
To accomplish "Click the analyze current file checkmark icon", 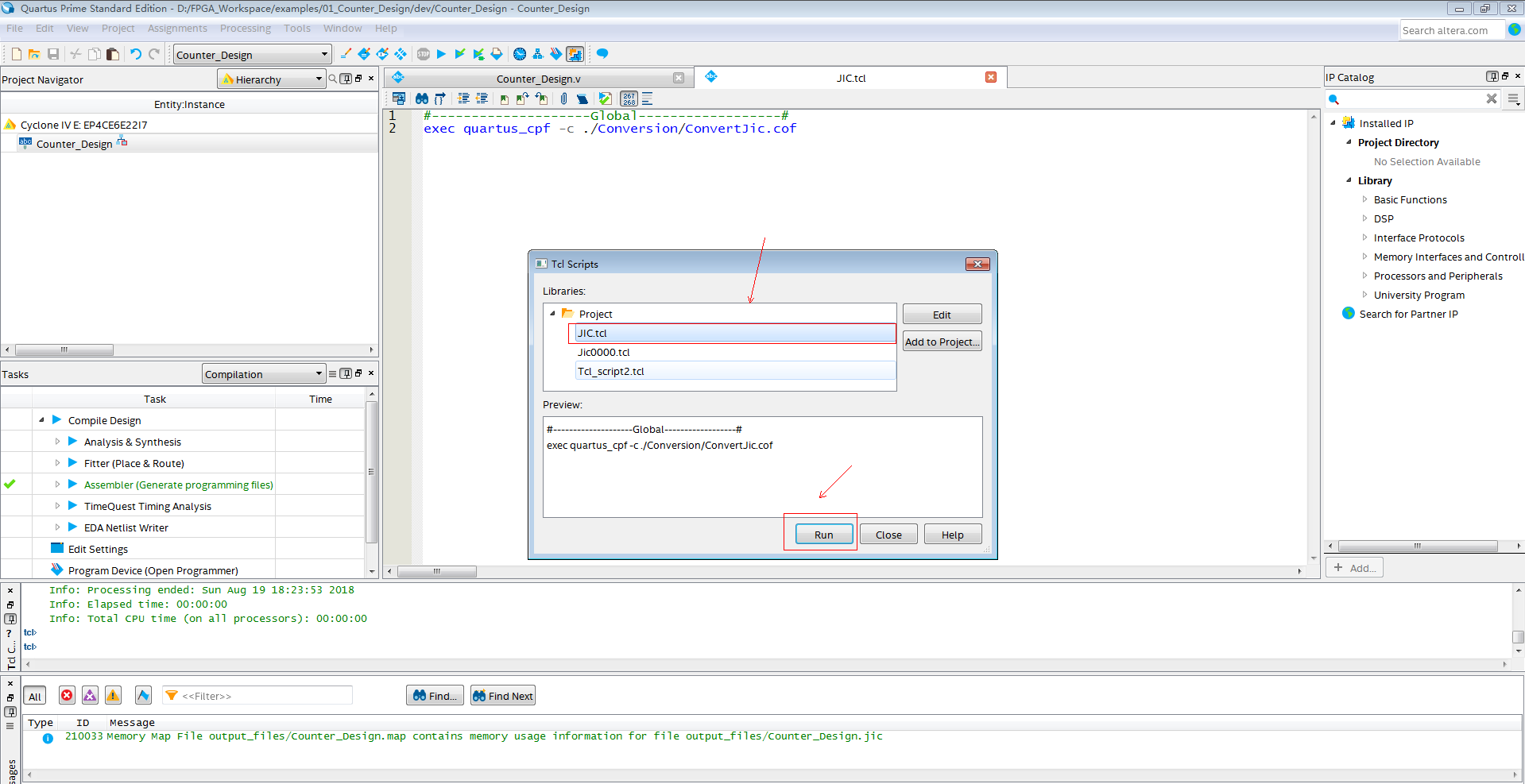I will [x=606, y=98].
